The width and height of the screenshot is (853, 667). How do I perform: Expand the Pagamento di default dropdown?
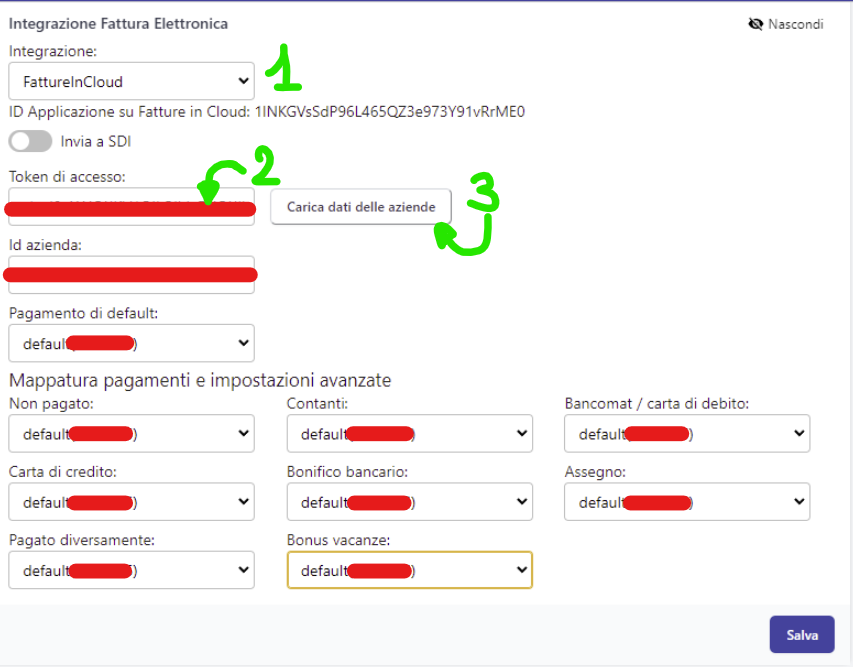point(131,343)
